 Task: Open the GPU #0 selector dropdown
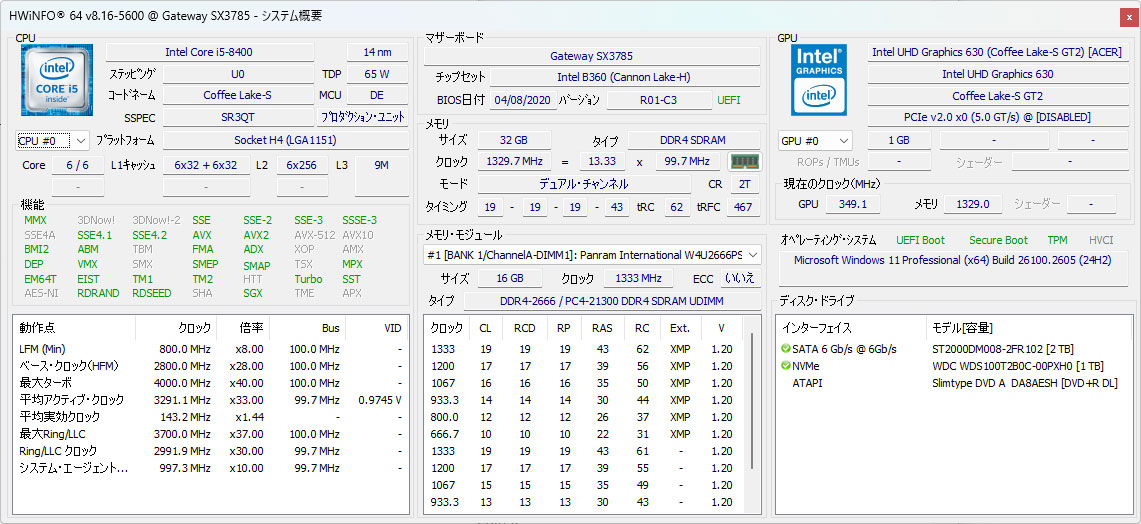[x=815, y=140]
